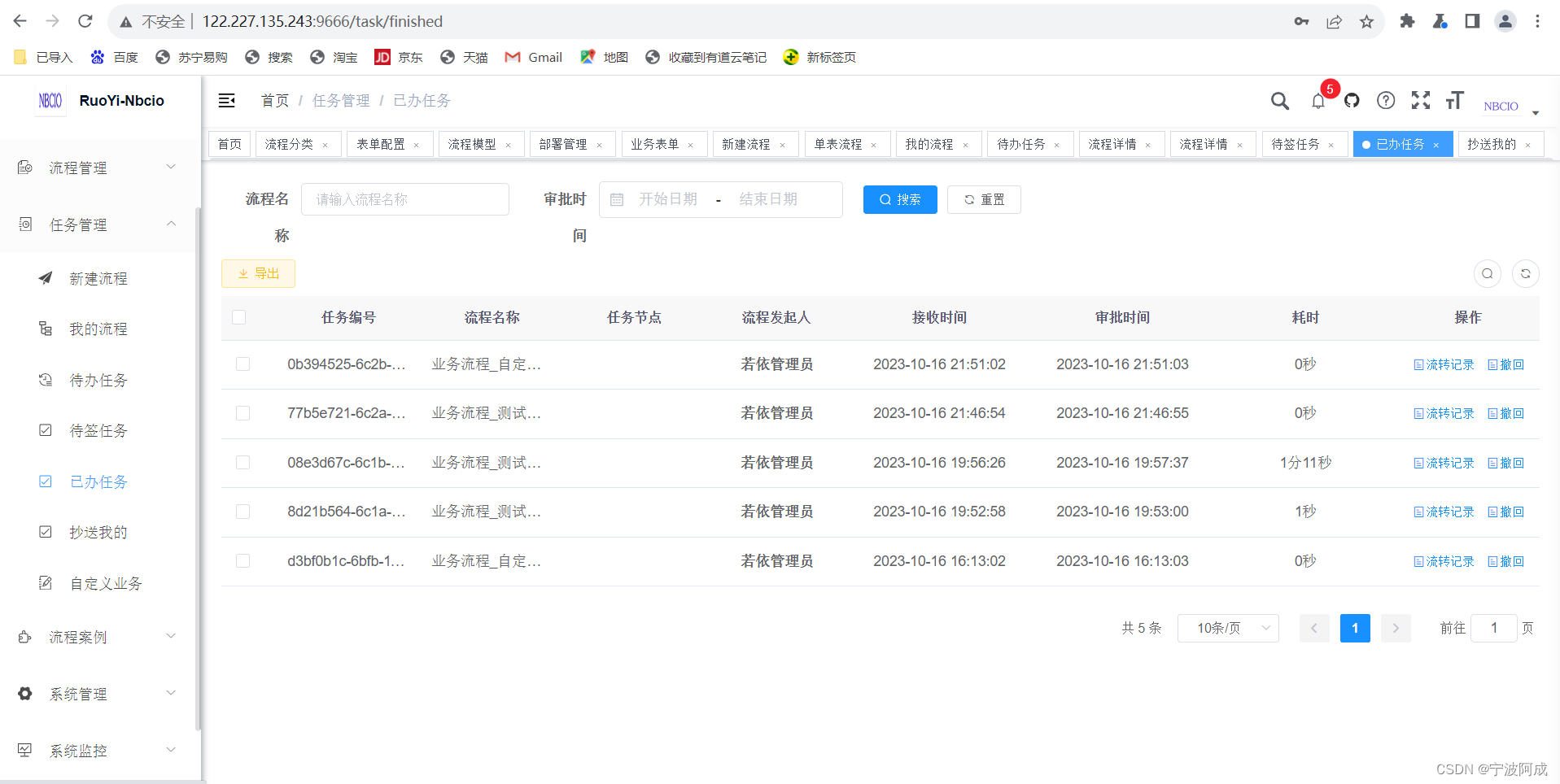Screen dimensions: 1560x784
Task: Click 首页 in the breadcrumb
Action: (275, 101)
